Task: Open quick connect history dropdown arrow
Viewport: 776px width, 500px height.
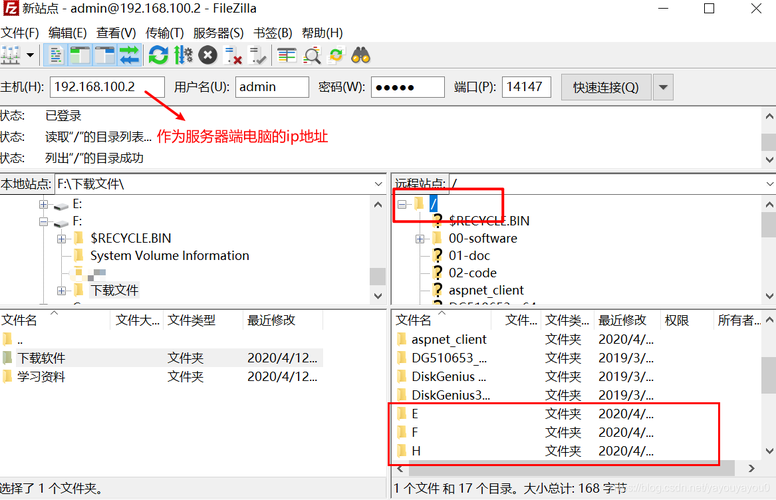Action: tap(663, 88)
